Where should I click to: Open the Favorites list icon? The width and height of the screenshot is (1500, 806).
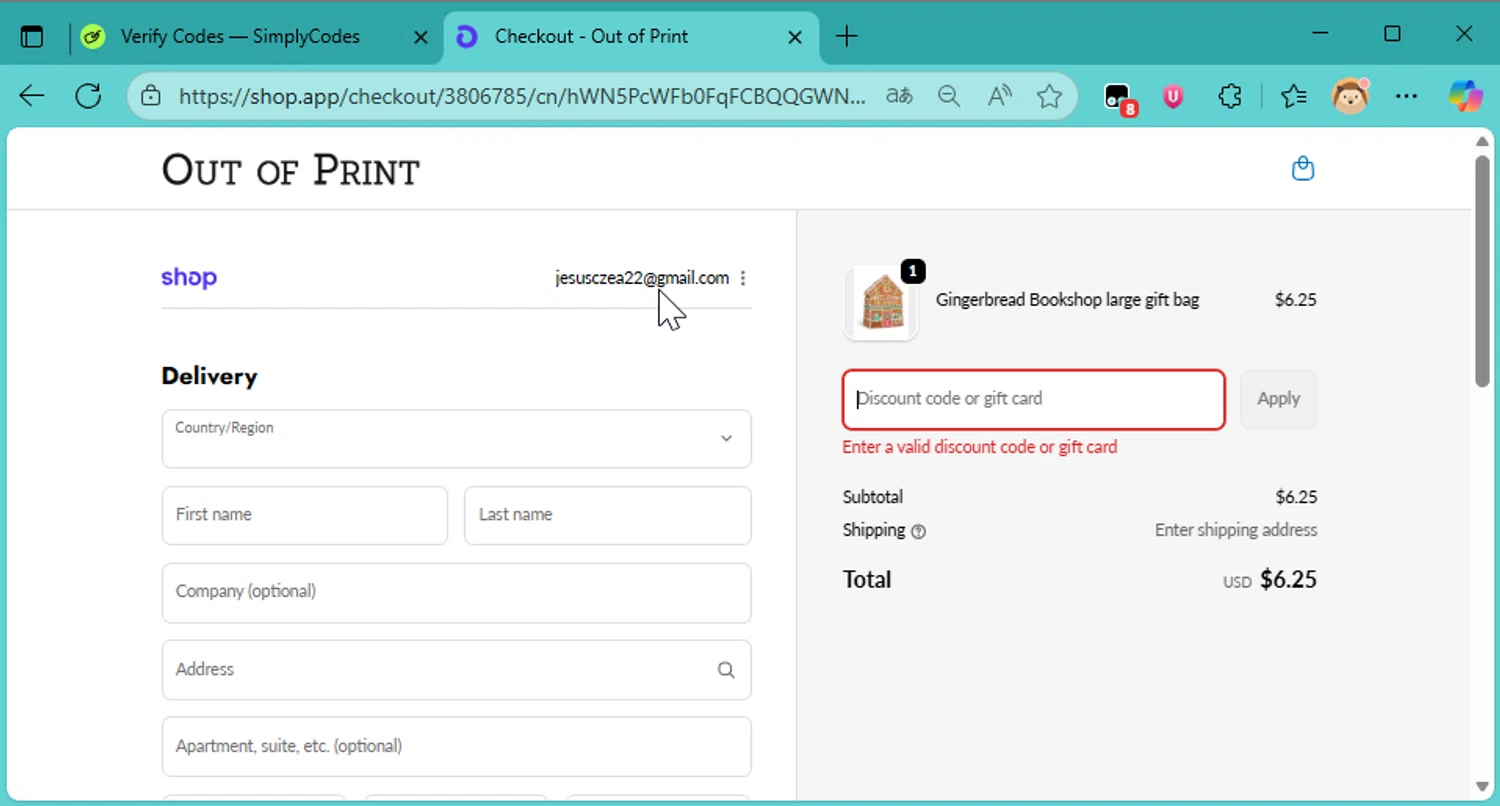pyautogui.click(x=1294, y=96)
